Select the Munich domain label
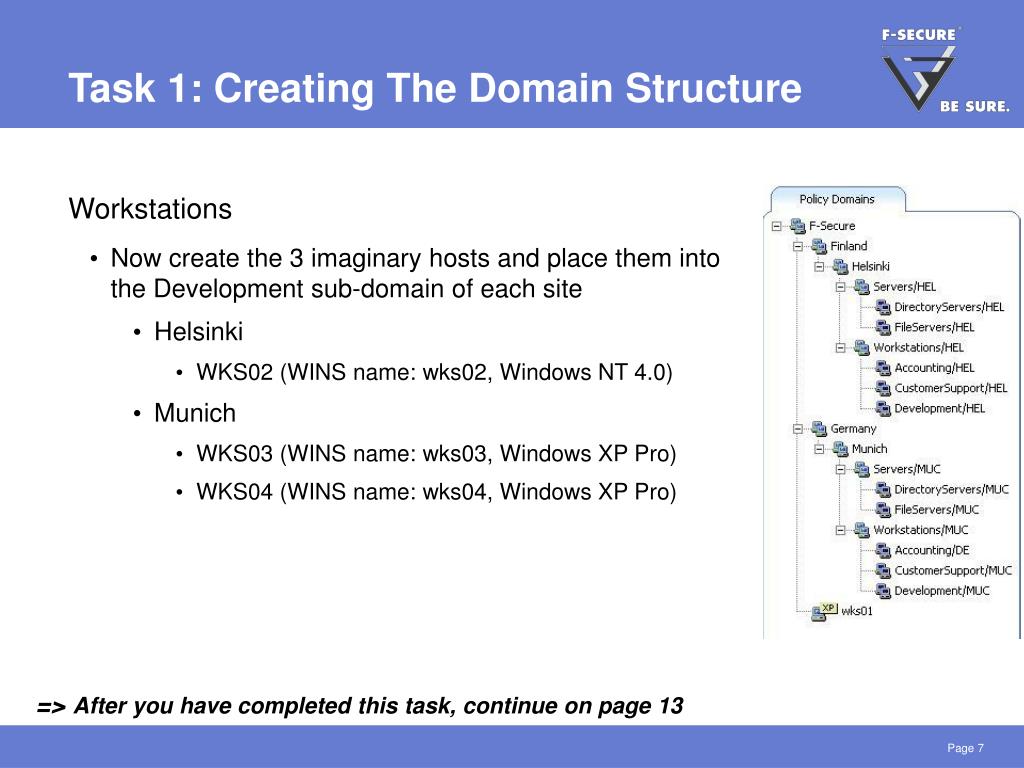Screen dimensions: 1024x768 (869, 449)
